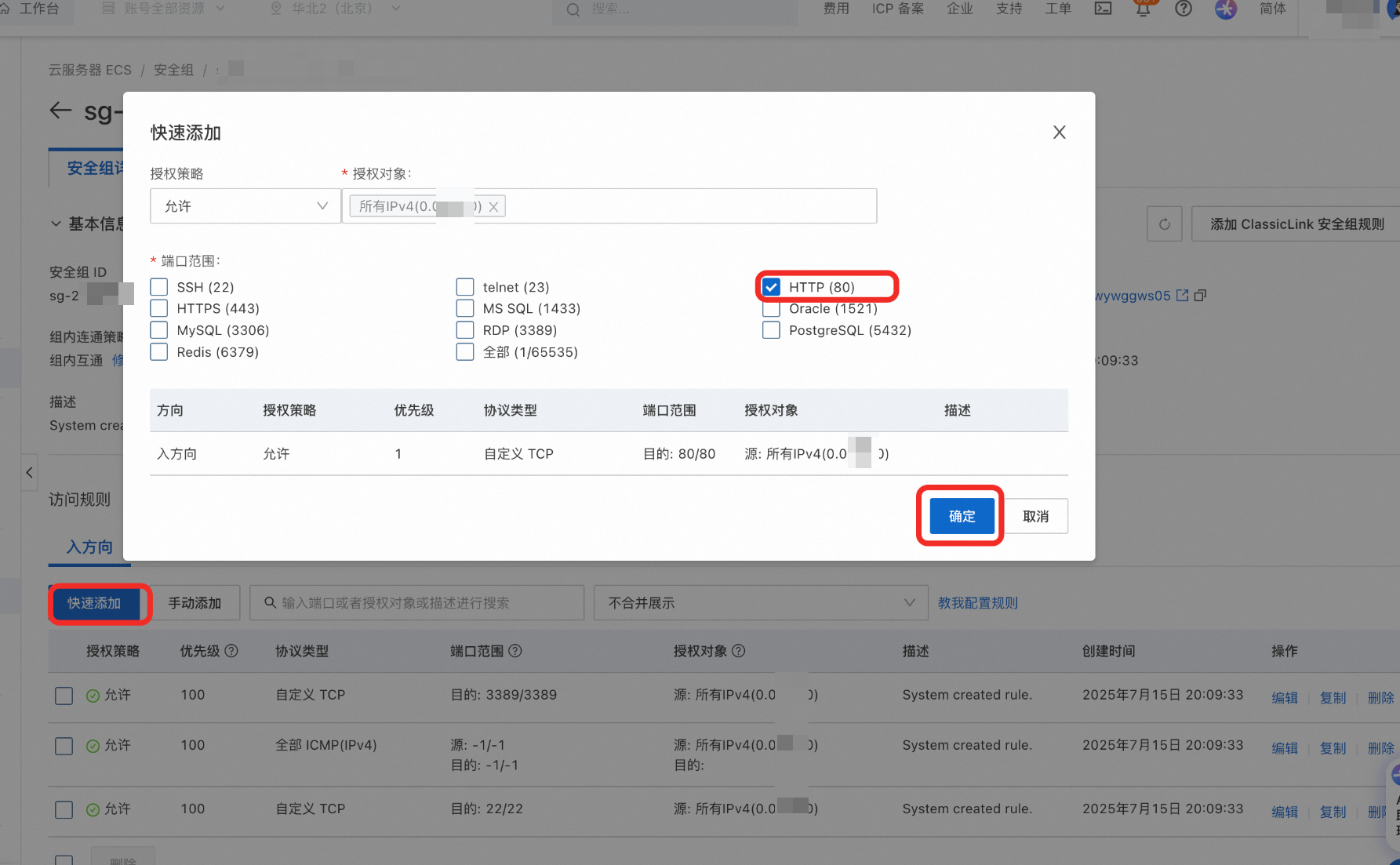Screen dimensions: 1400x865
Task: Select the 22/22 rule row checkbox
Action: click(x=64, y=809)
